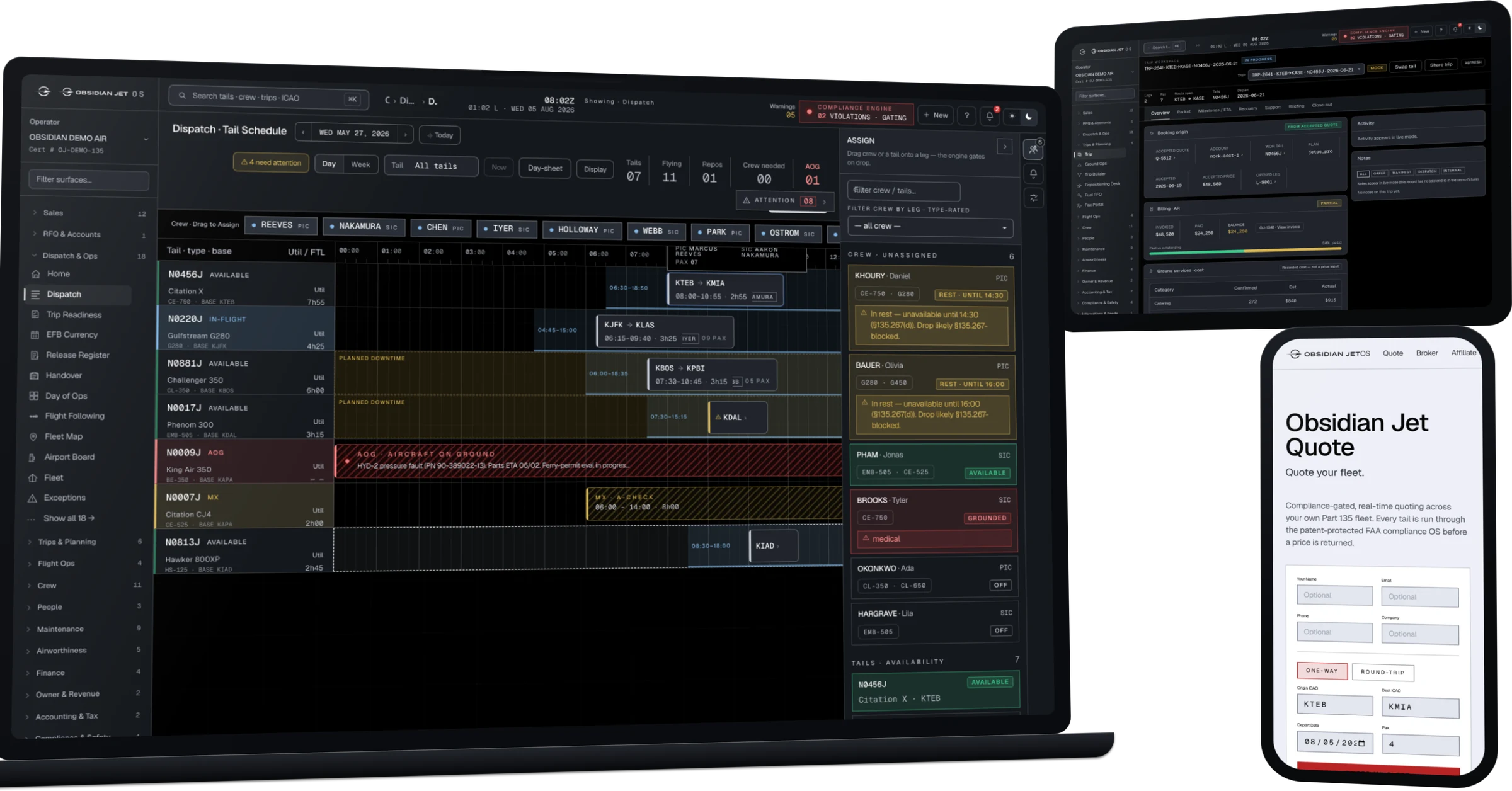
Task: Collapse the Dispatch & Ops sidebar section
Action: 88,256
